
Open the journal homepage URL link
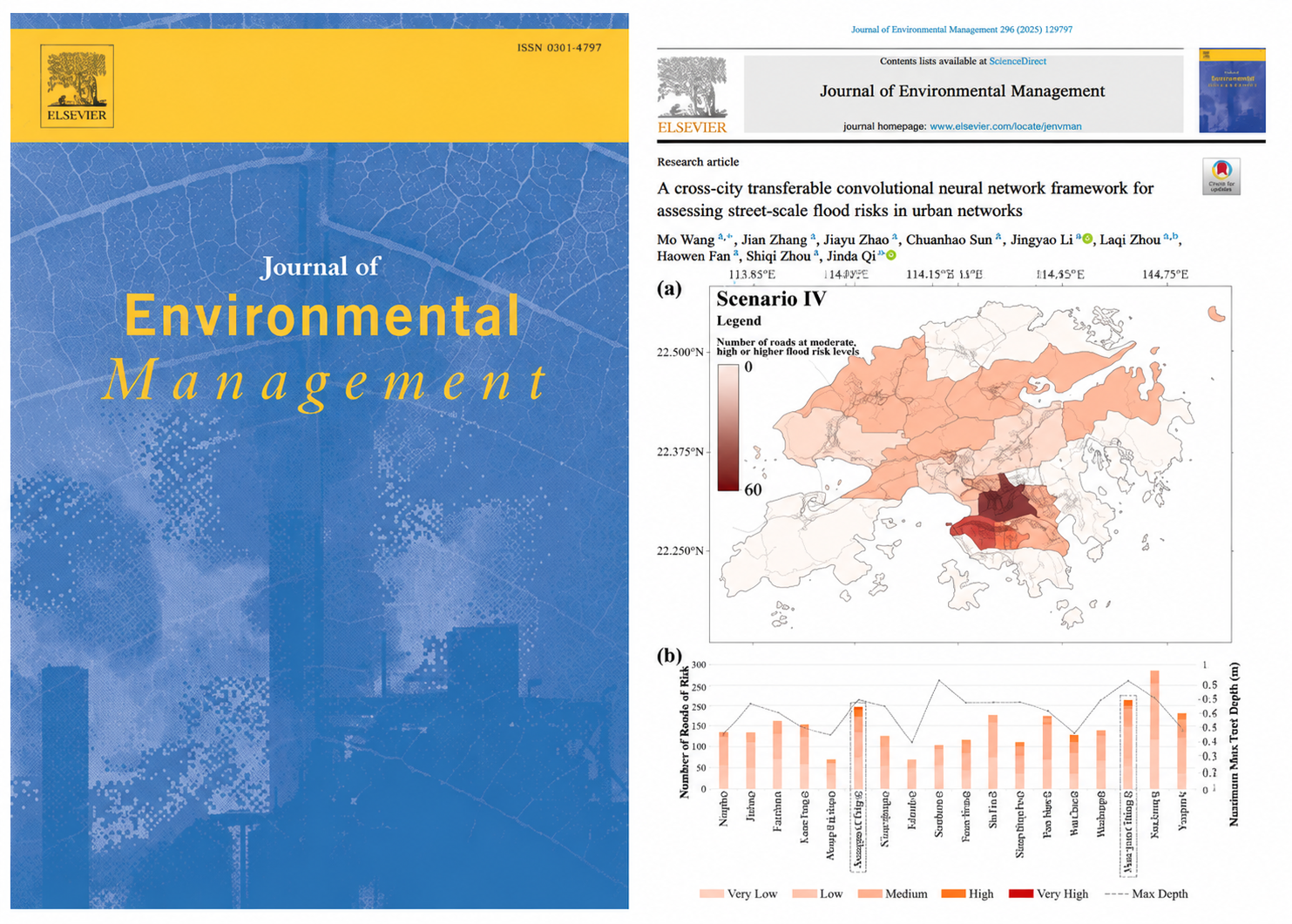click(1005, 126)
